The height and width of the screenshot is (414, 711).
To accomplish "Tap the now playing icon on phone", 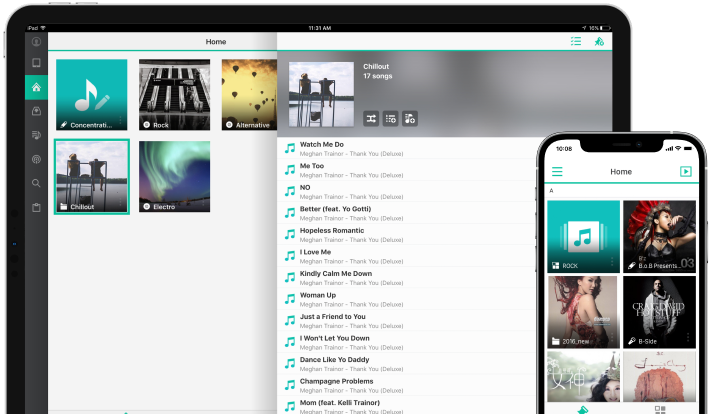I will tap(685, 172).
